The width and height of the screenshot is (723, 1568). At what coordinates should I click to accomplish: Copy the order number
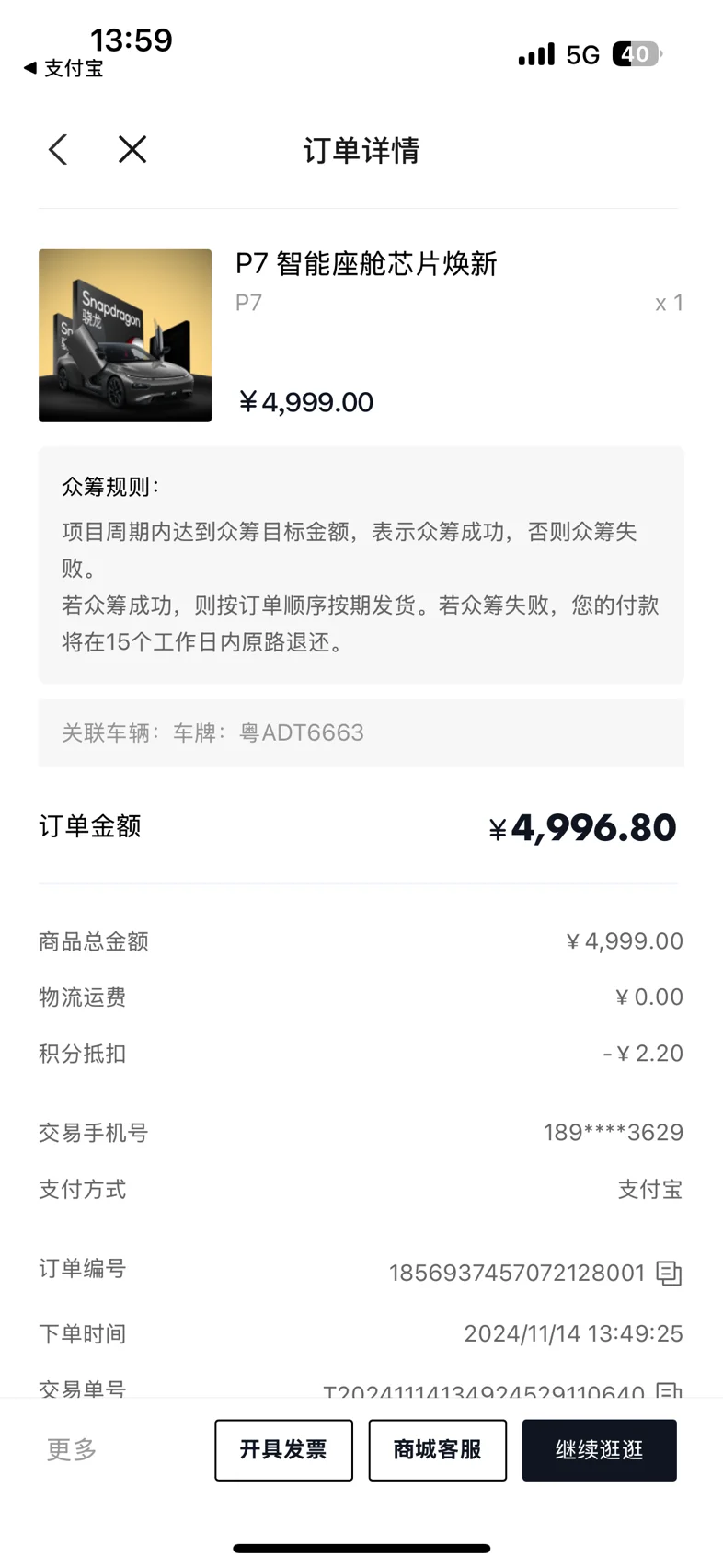[x=669, y=1274]
